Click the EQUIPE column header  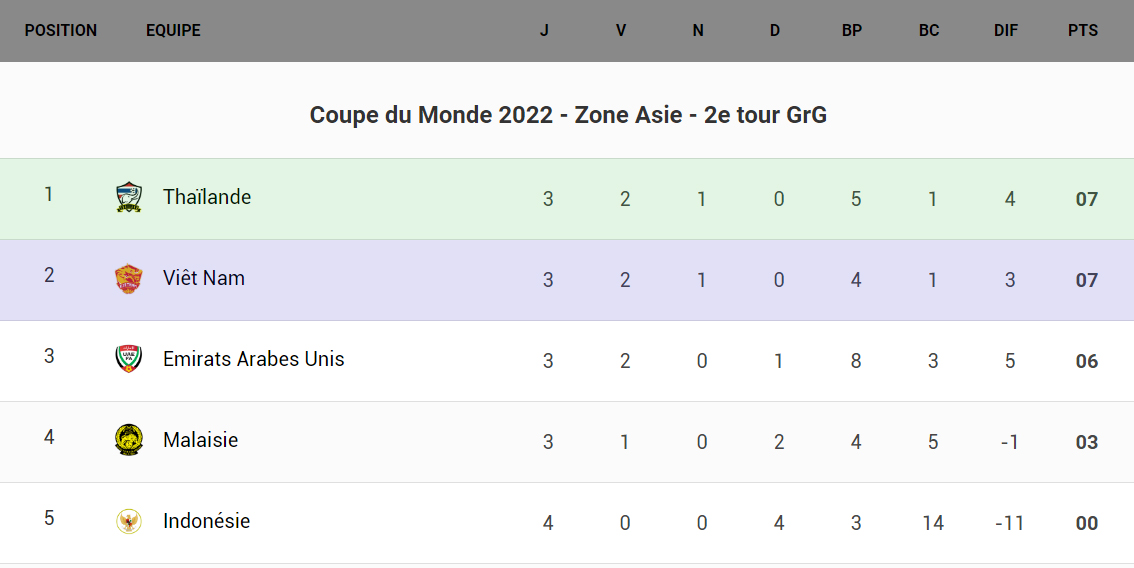point(173,31)
